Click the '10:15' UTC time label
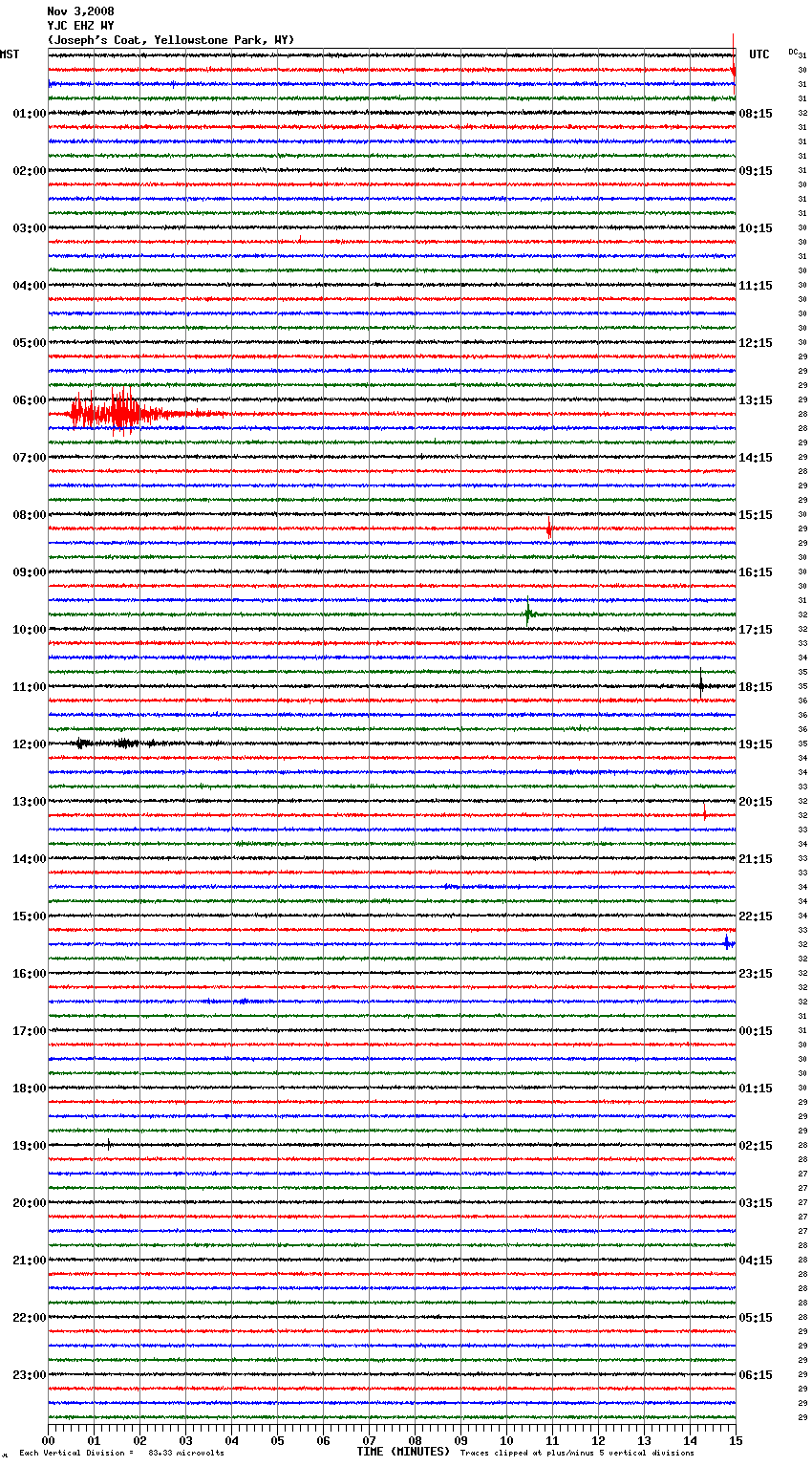Image resolution: width=812 pixels, height=1466 pixels. 756,228
